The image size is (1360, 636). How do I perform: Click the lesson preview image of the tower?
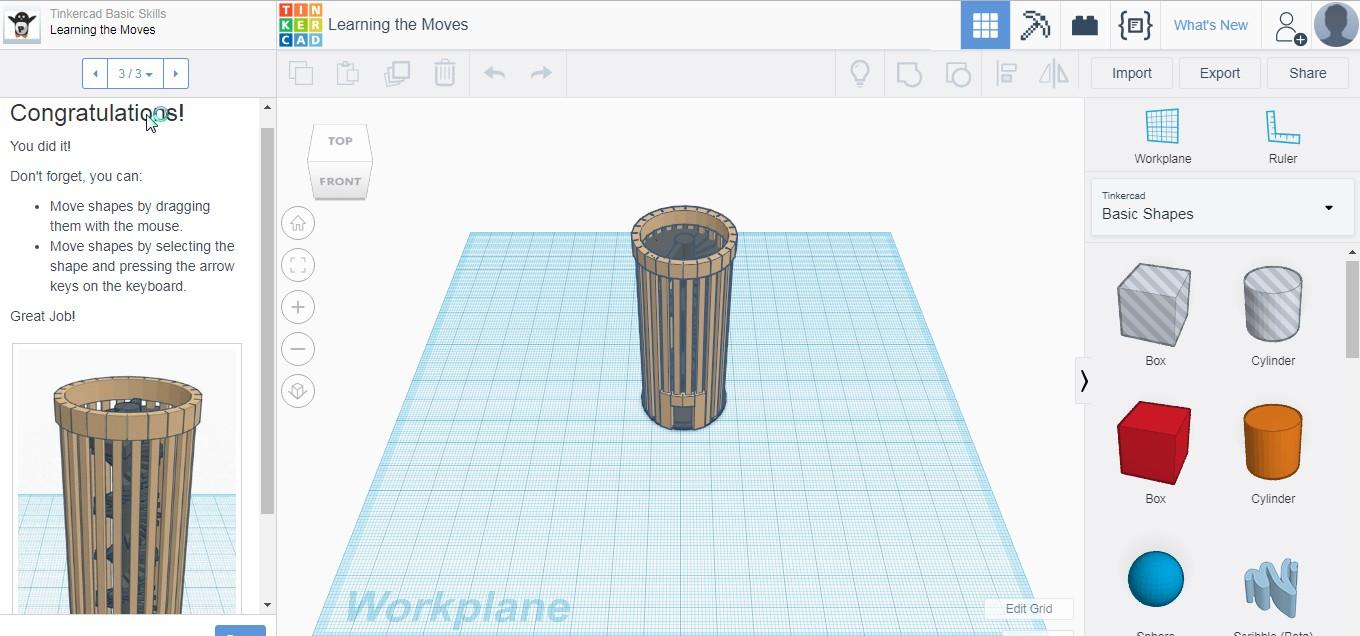[127, 480]
